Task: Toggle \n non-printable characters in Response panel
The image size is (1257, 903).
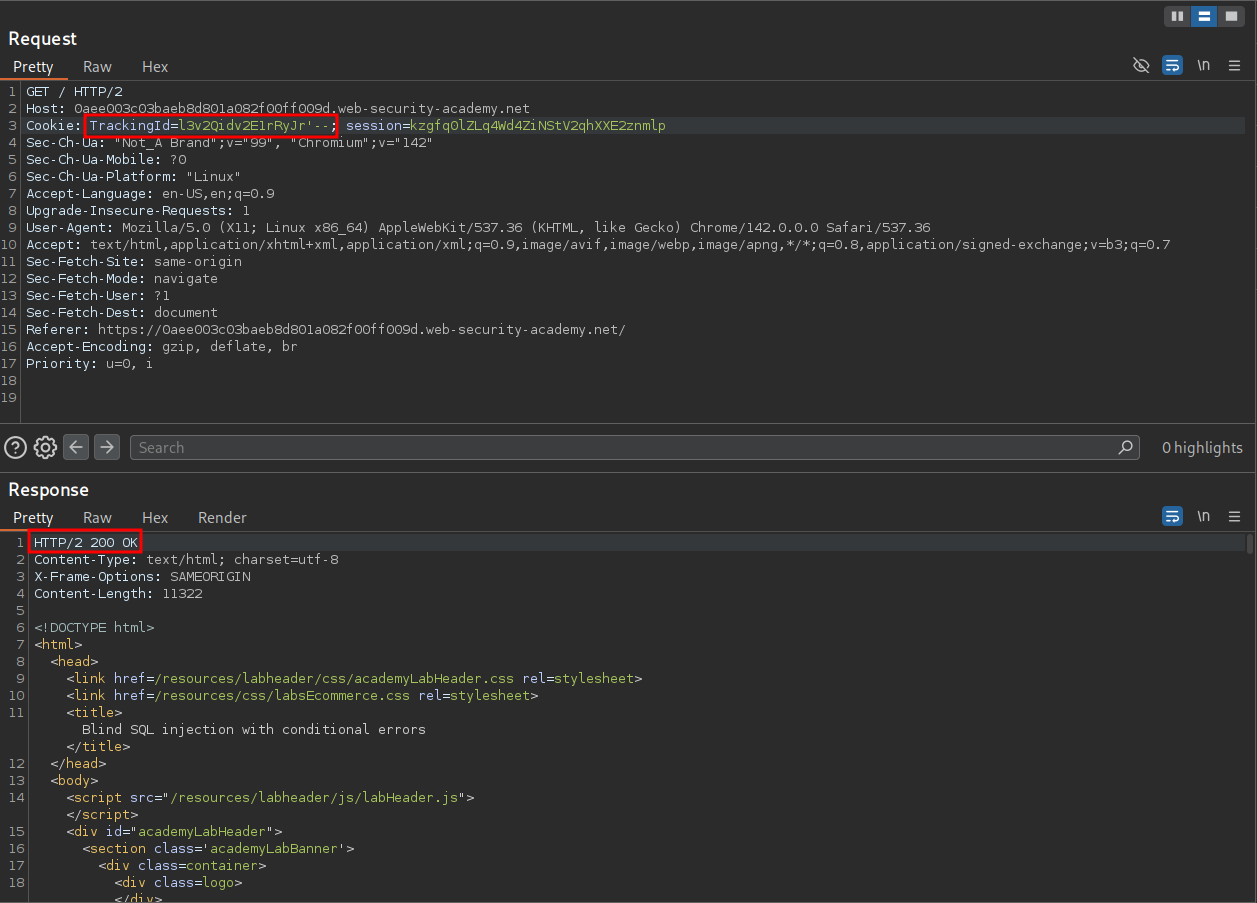Action: [x=1204, y=517]
